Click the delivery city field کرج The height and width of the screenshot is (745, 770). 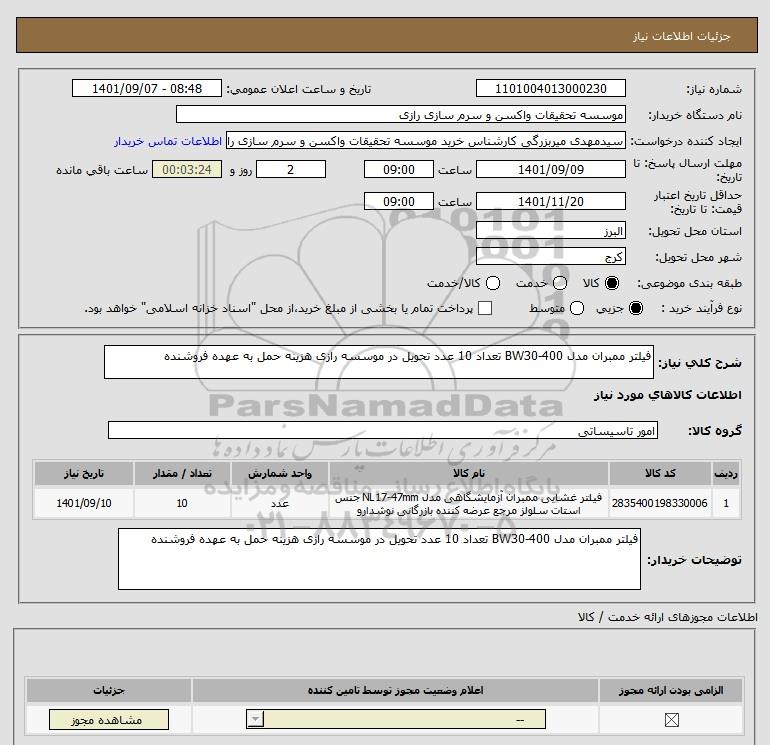pyautogui.click(x=550, y=257)
